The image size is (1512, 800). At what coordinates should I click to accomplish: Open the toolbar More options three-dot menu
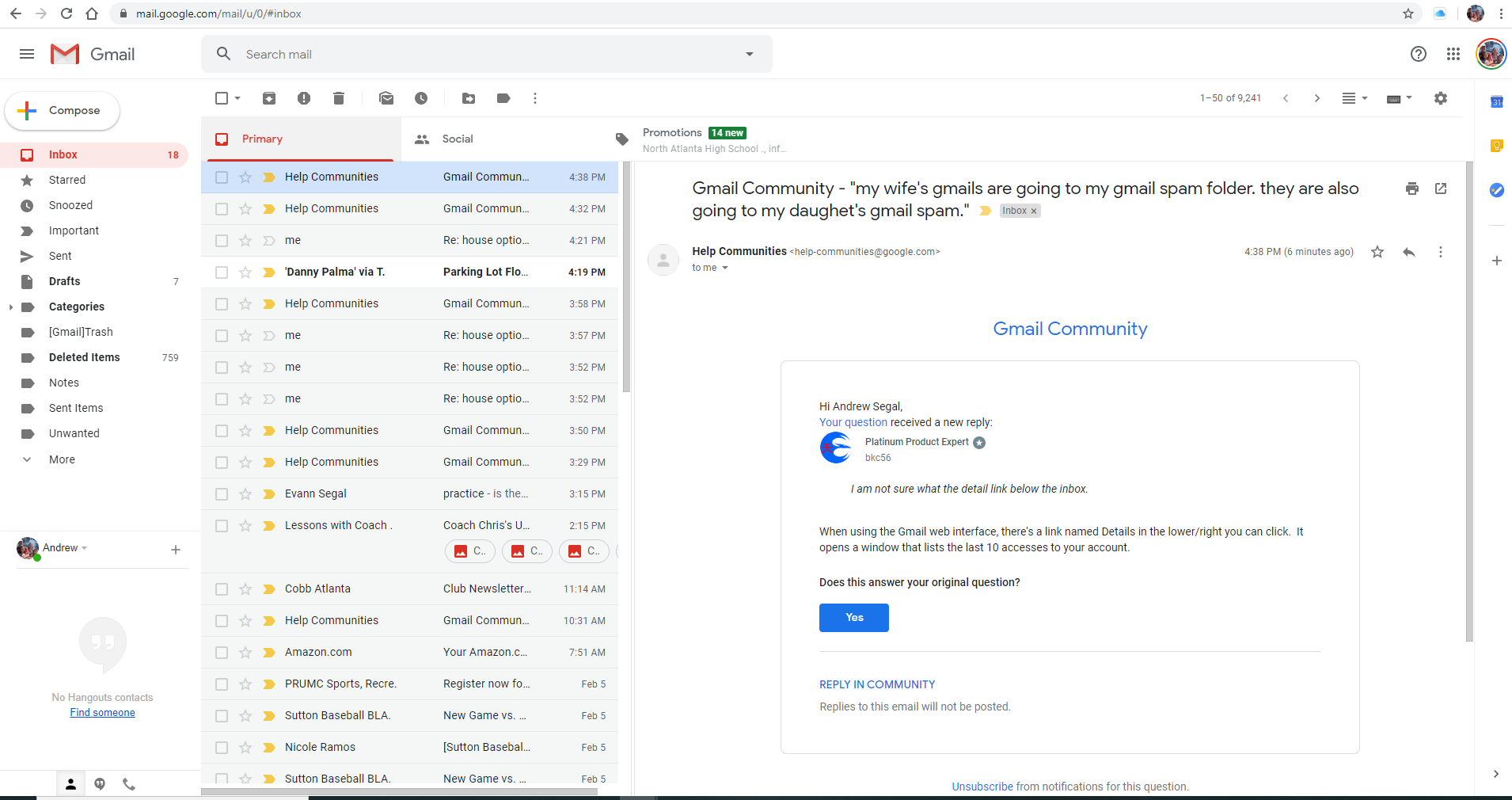click(535, 98)
